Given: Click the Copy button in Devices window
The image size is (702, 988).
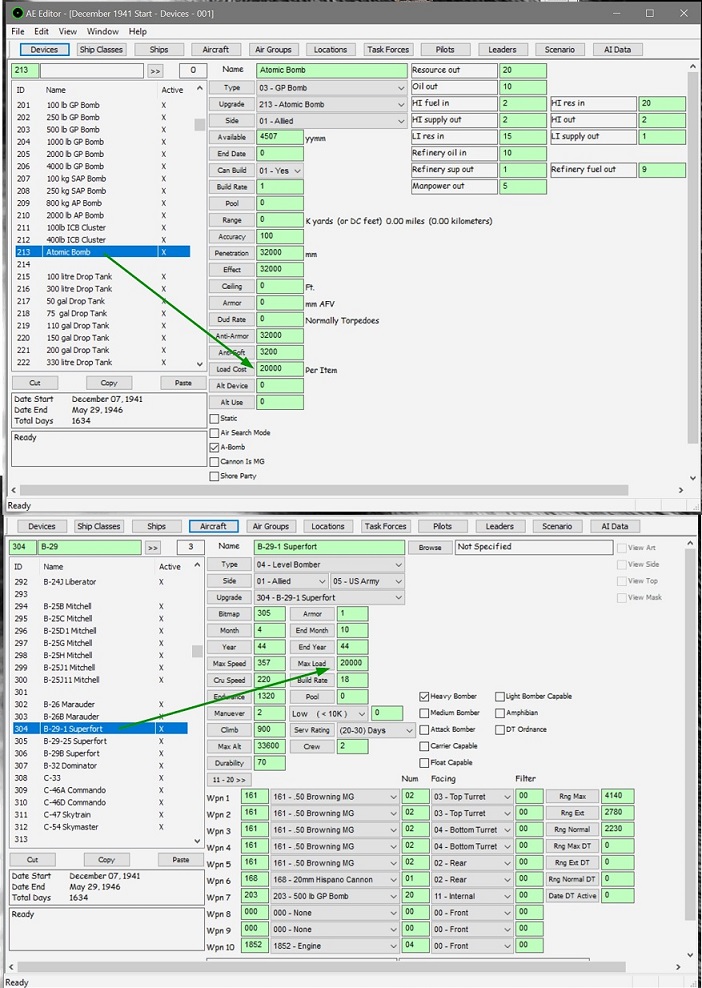Looking at the screenshot, I should point(109,382).
